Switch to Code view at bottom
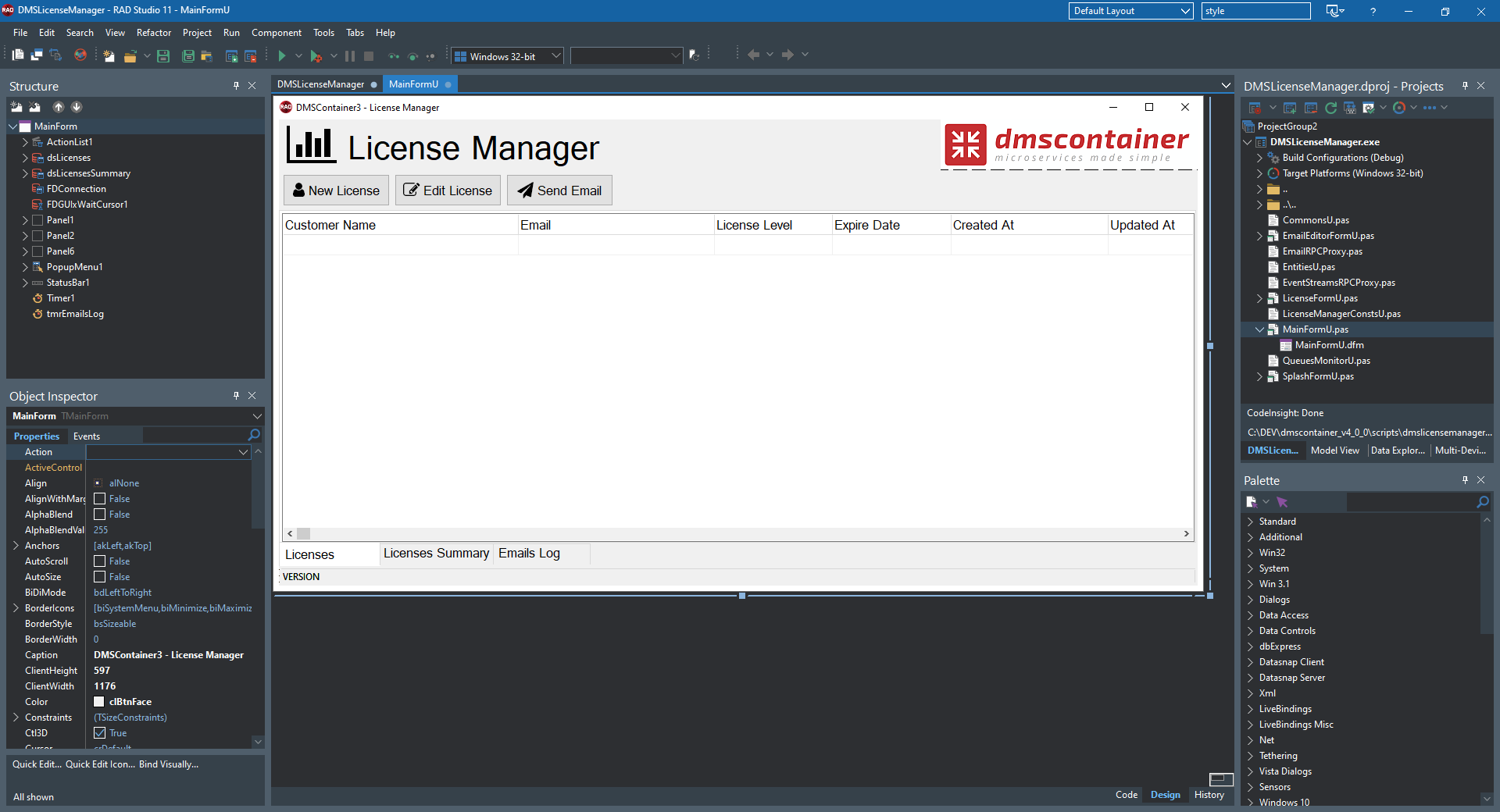1500x812 pixels. point(1126,795)
